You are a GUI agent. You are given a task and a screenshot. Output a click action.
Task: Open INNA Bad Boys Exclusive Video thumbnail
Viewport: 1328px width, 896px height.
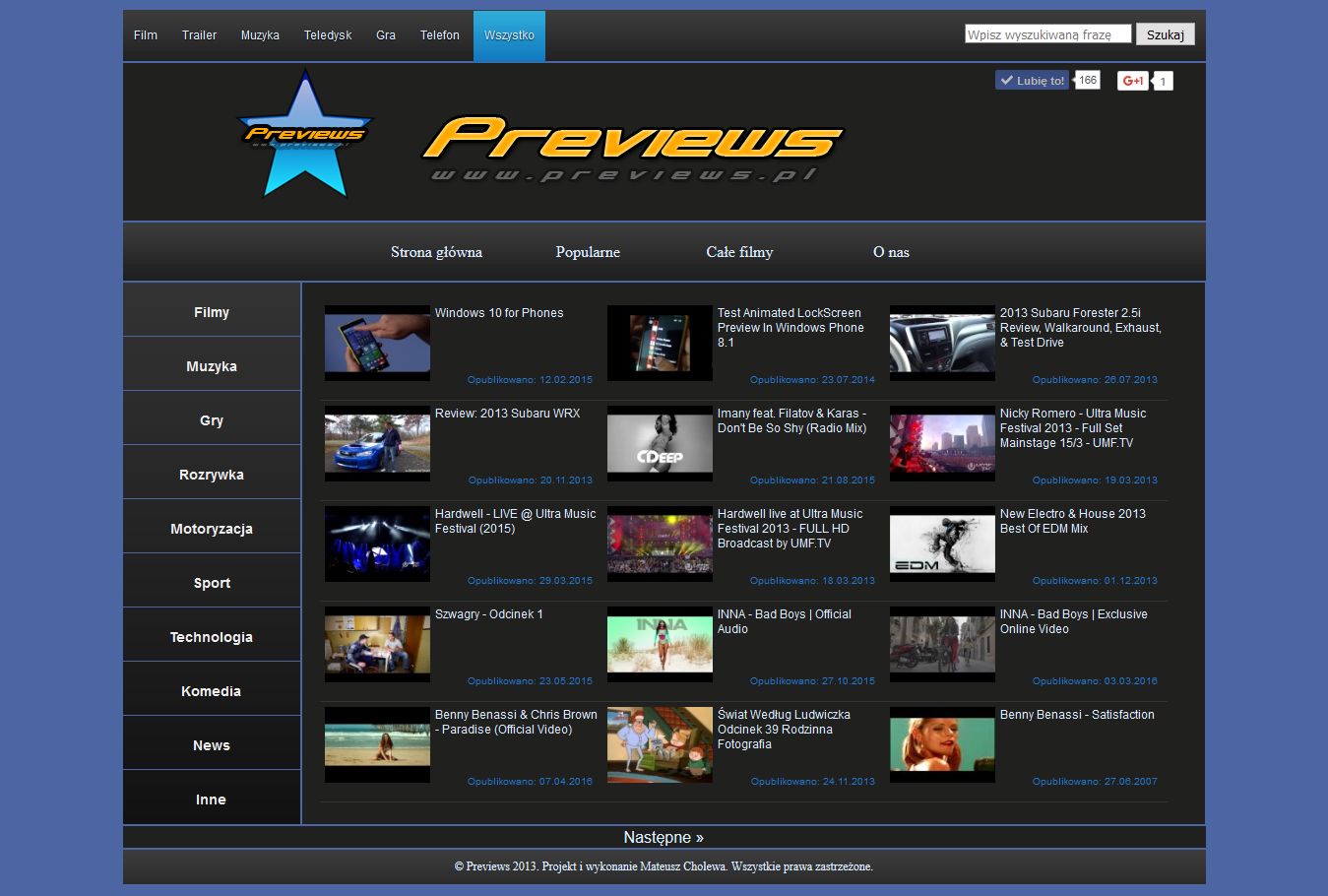tap(942, 644)
